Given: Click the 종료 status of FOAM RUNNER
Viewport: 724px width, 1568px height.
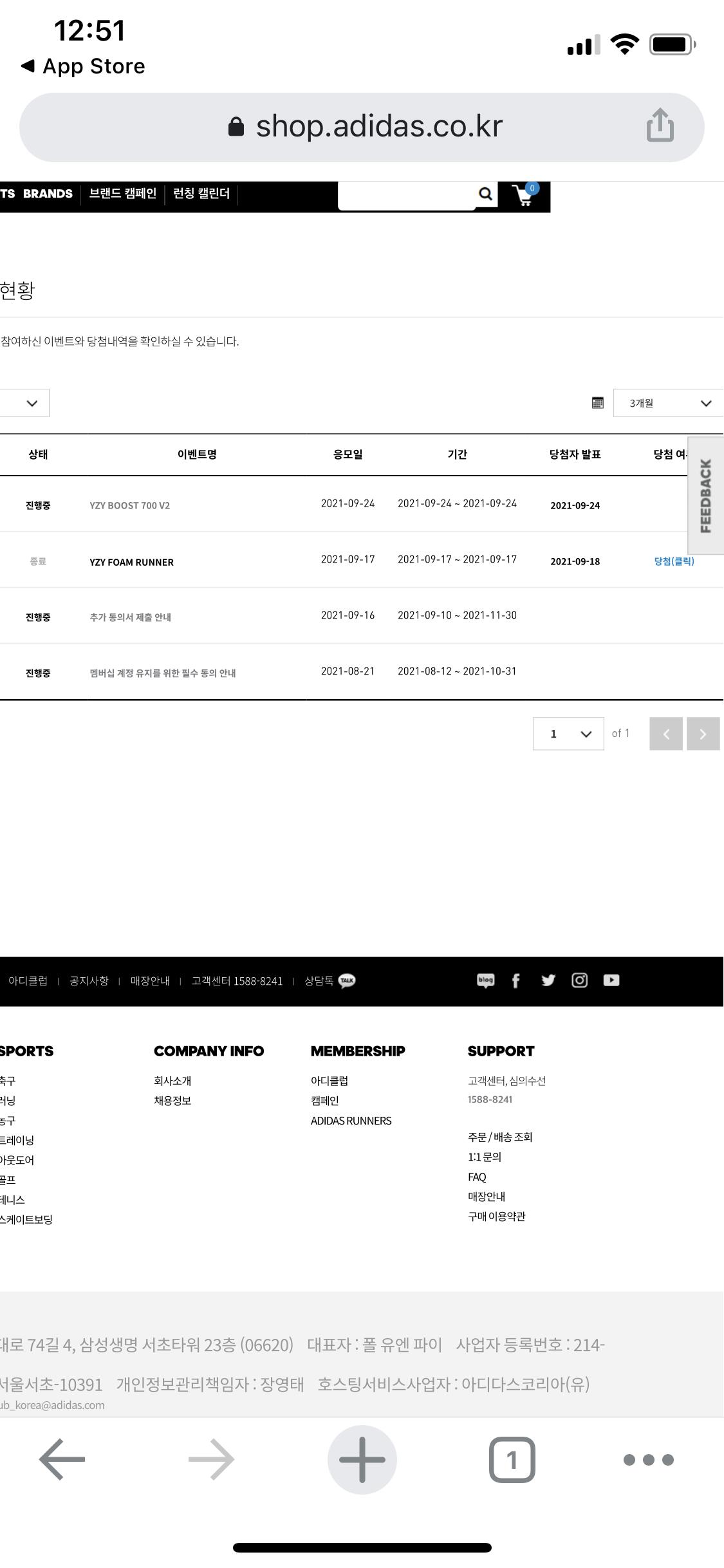Looking at the screenshot, I should [38, 561].
